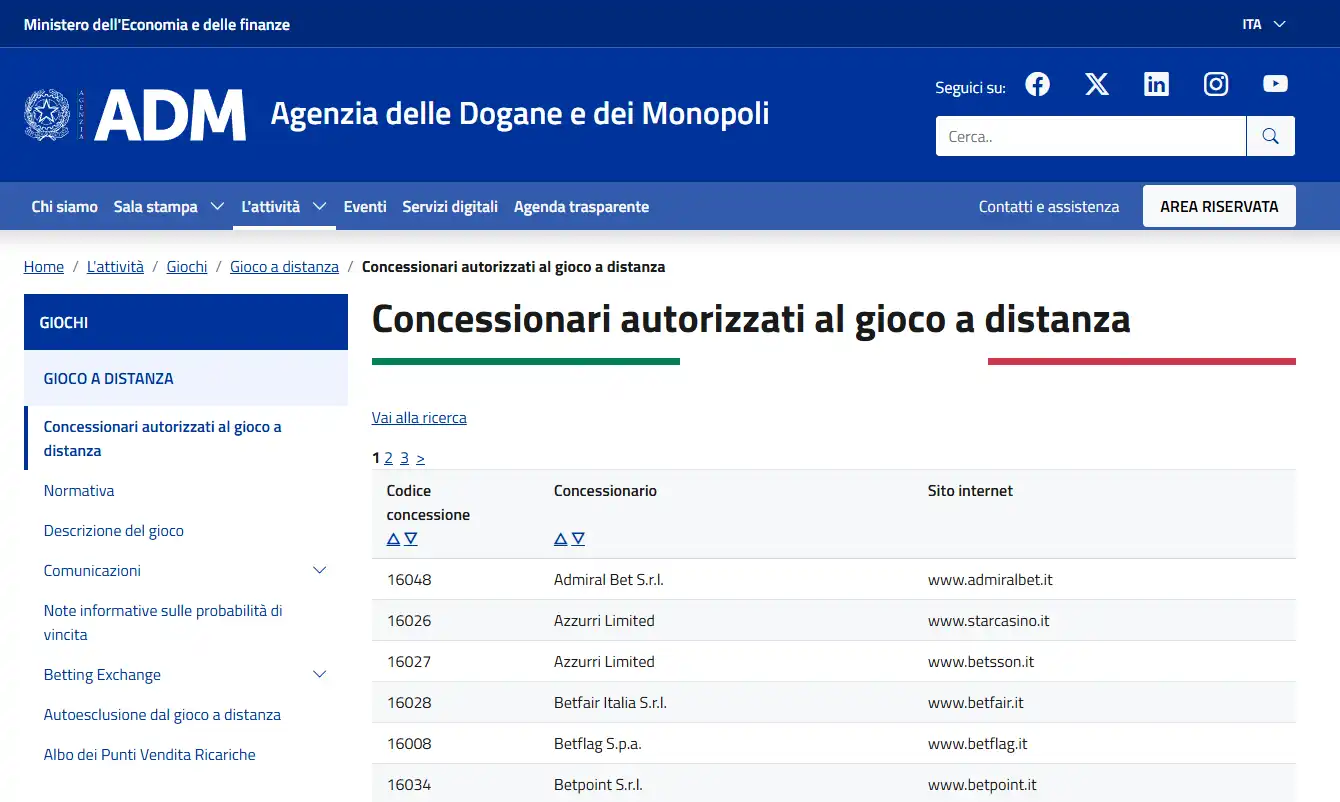Open Normativa in the sidebar
Viewport: 1340px width, 802px height.
click(x=79, y=491)
